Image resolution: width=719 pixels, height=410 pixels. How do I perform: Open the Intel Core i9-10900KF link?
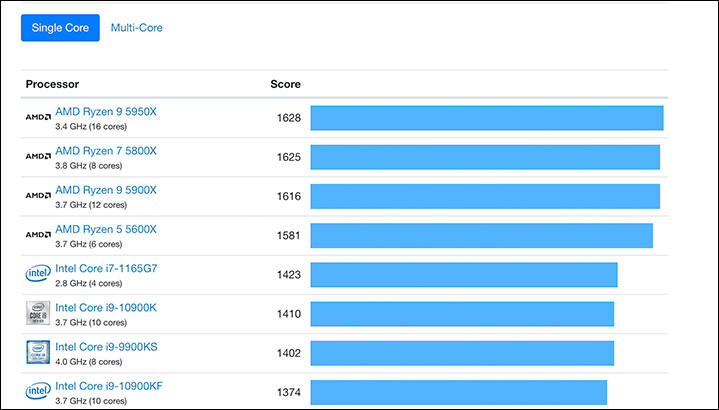coord(108,385)
